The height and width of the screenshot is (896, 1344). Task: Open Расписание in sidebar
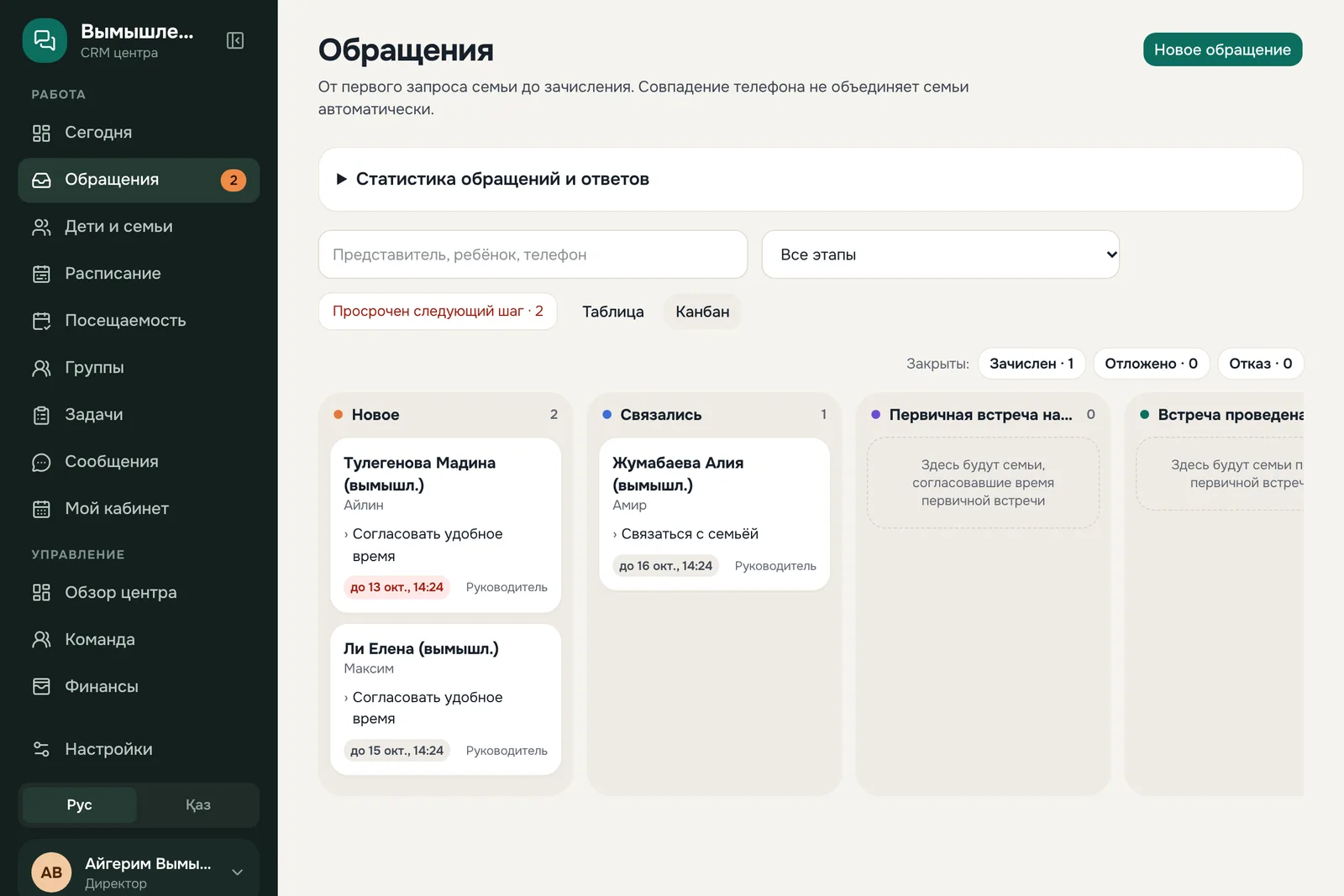(x=139, y=274)
